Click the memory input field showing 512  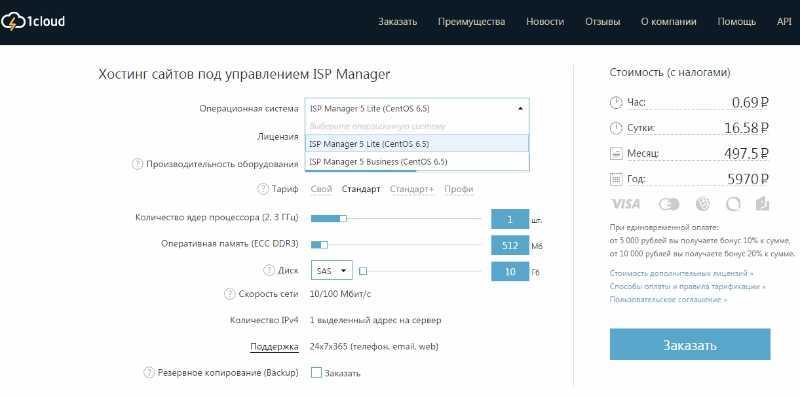point(510,245)
